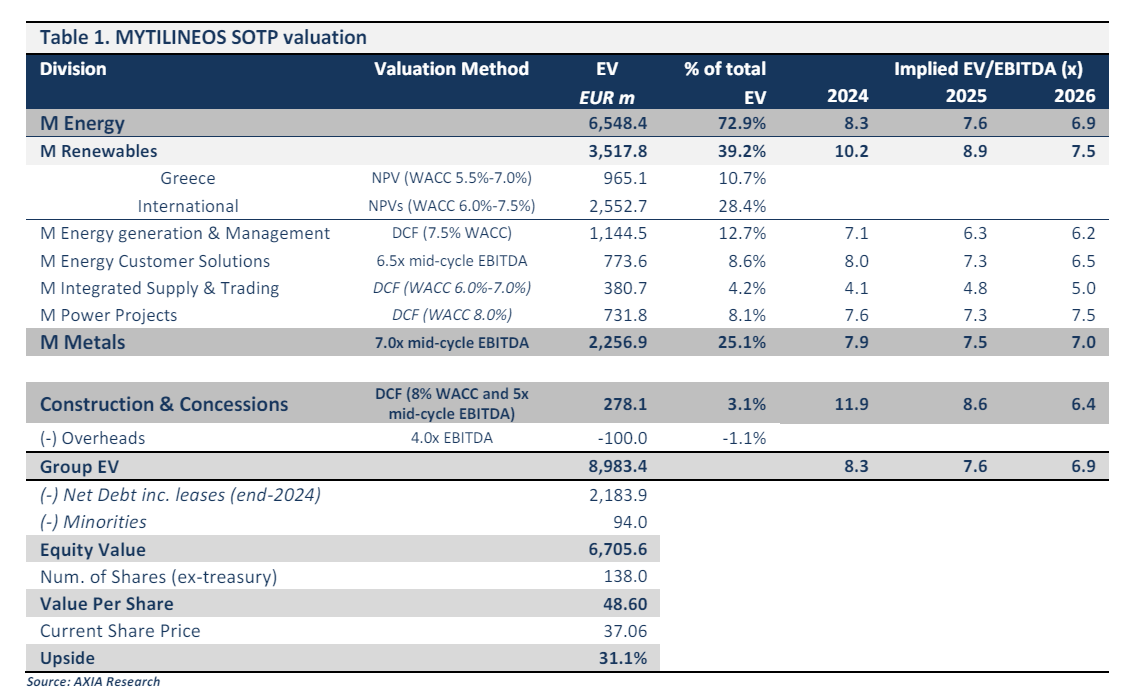The height and width of the screenshot is (699, 1129).
Task: Select the 'Group EV' row label
Action: (x=79, y=466)
